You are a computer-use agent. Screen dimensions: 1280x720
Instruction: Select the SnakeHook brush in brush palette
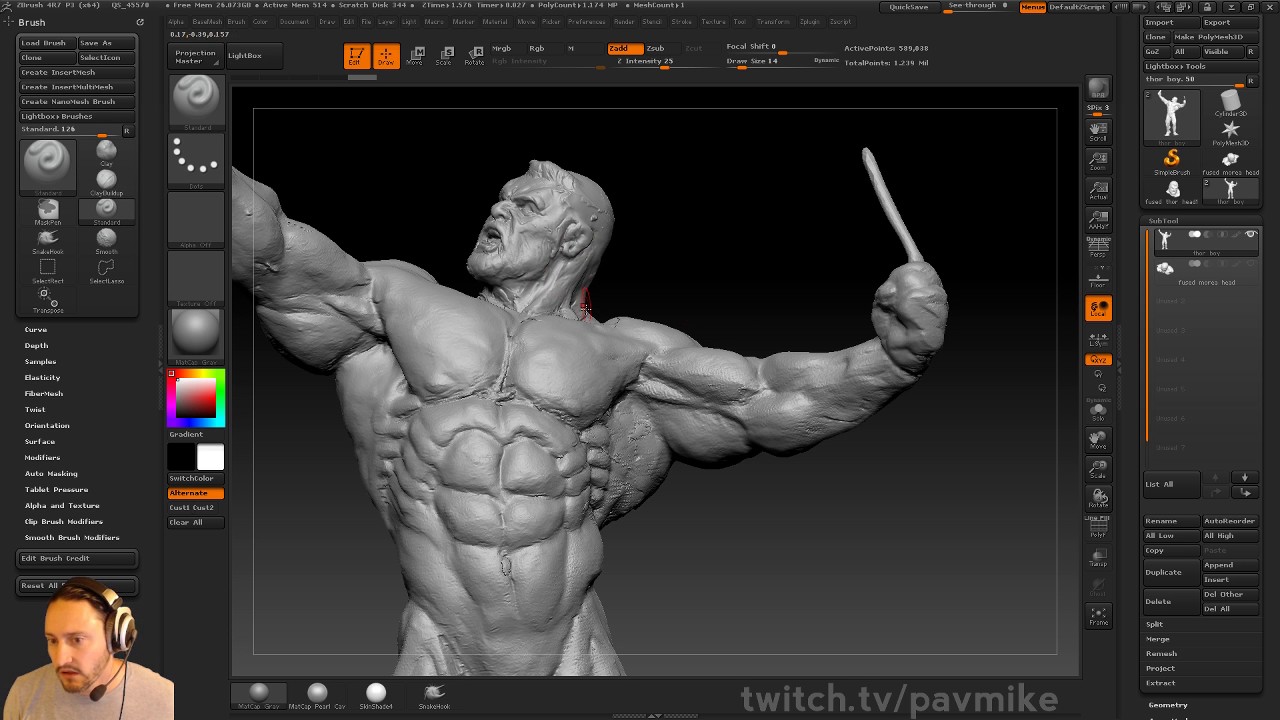pos(47,240)
